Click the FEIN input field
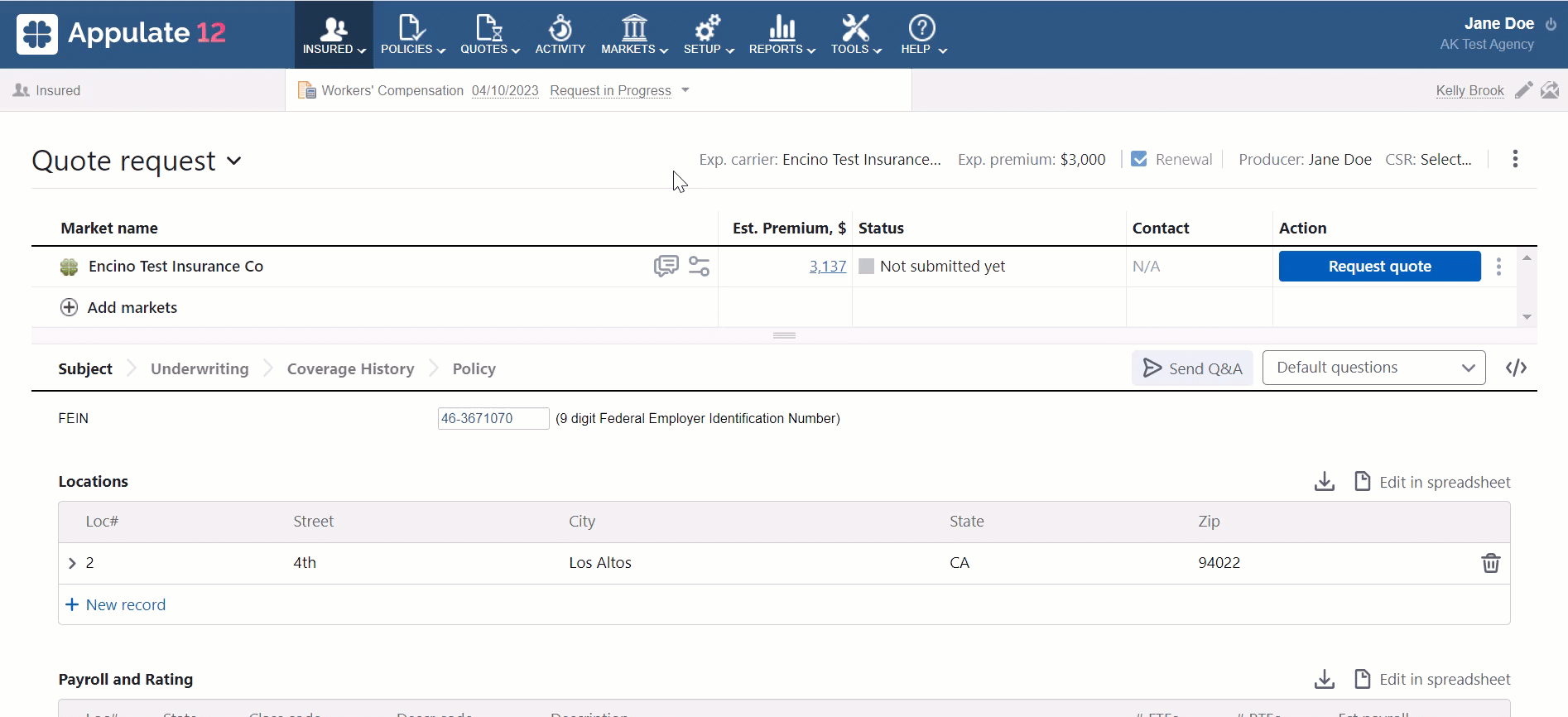The image size is (1568, 717). click(493, 419)
